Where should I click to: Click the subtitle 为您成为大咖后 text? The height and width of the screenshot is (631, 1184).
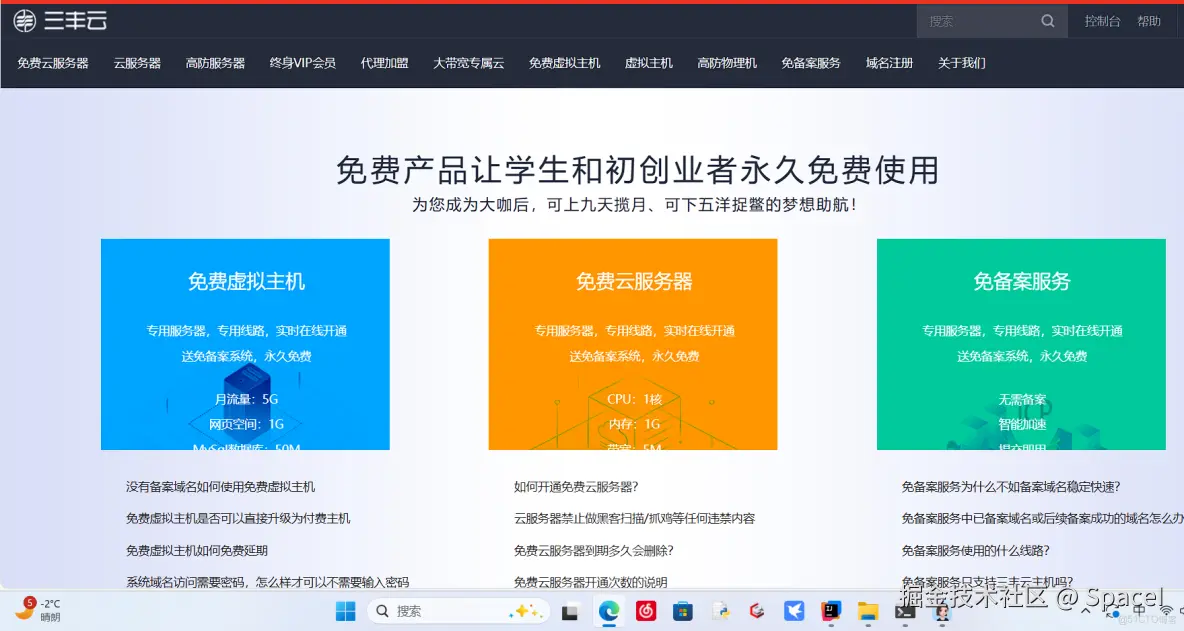pos(634,205)
